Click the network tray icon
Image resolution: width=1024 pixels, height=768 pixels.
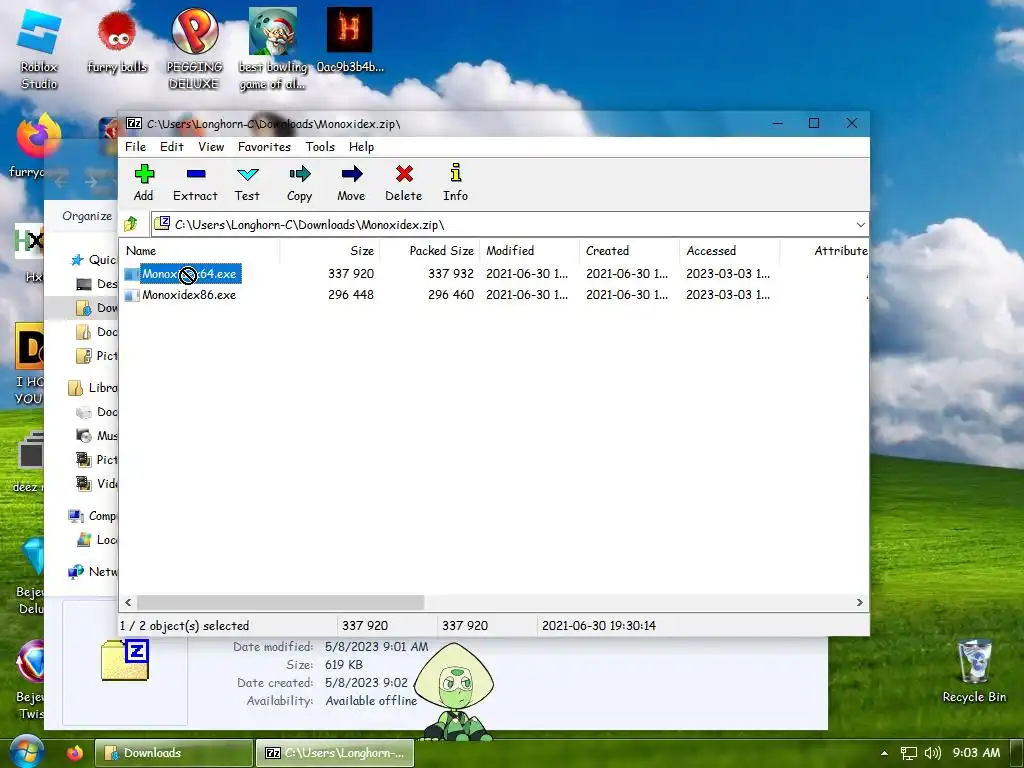point(908,753)
